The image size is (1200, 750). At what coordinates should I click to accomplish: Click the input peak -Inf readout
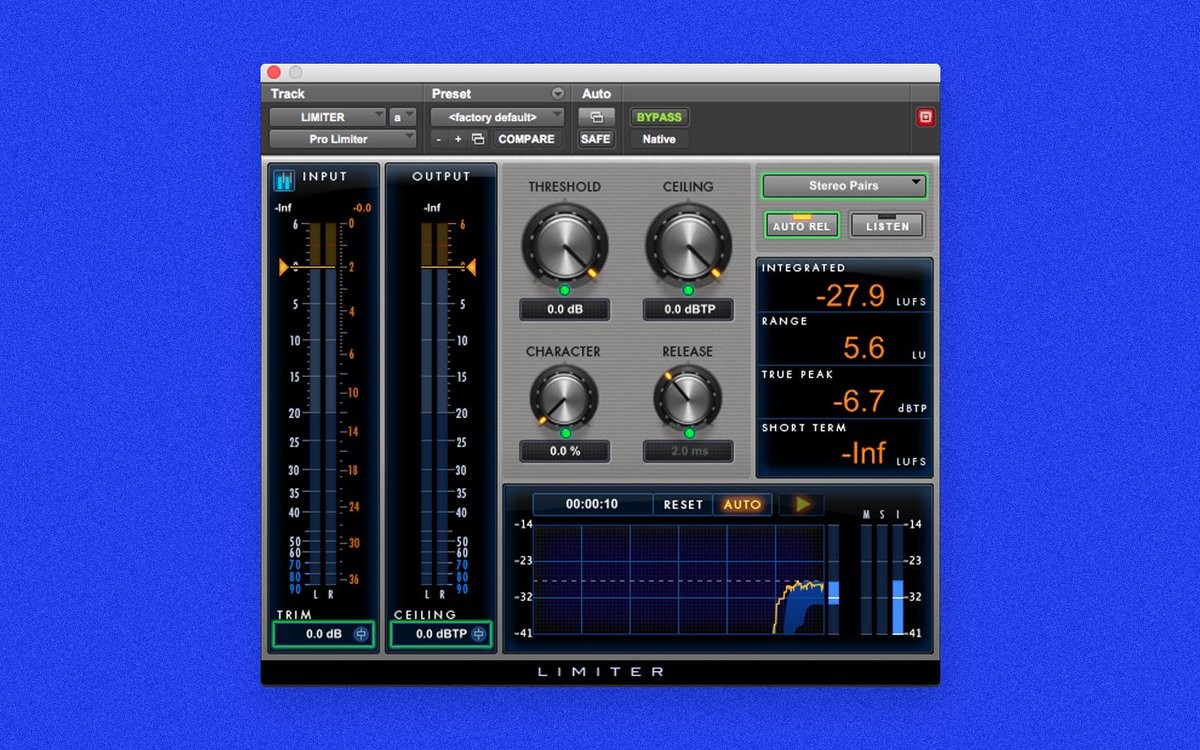click(282, 208)
